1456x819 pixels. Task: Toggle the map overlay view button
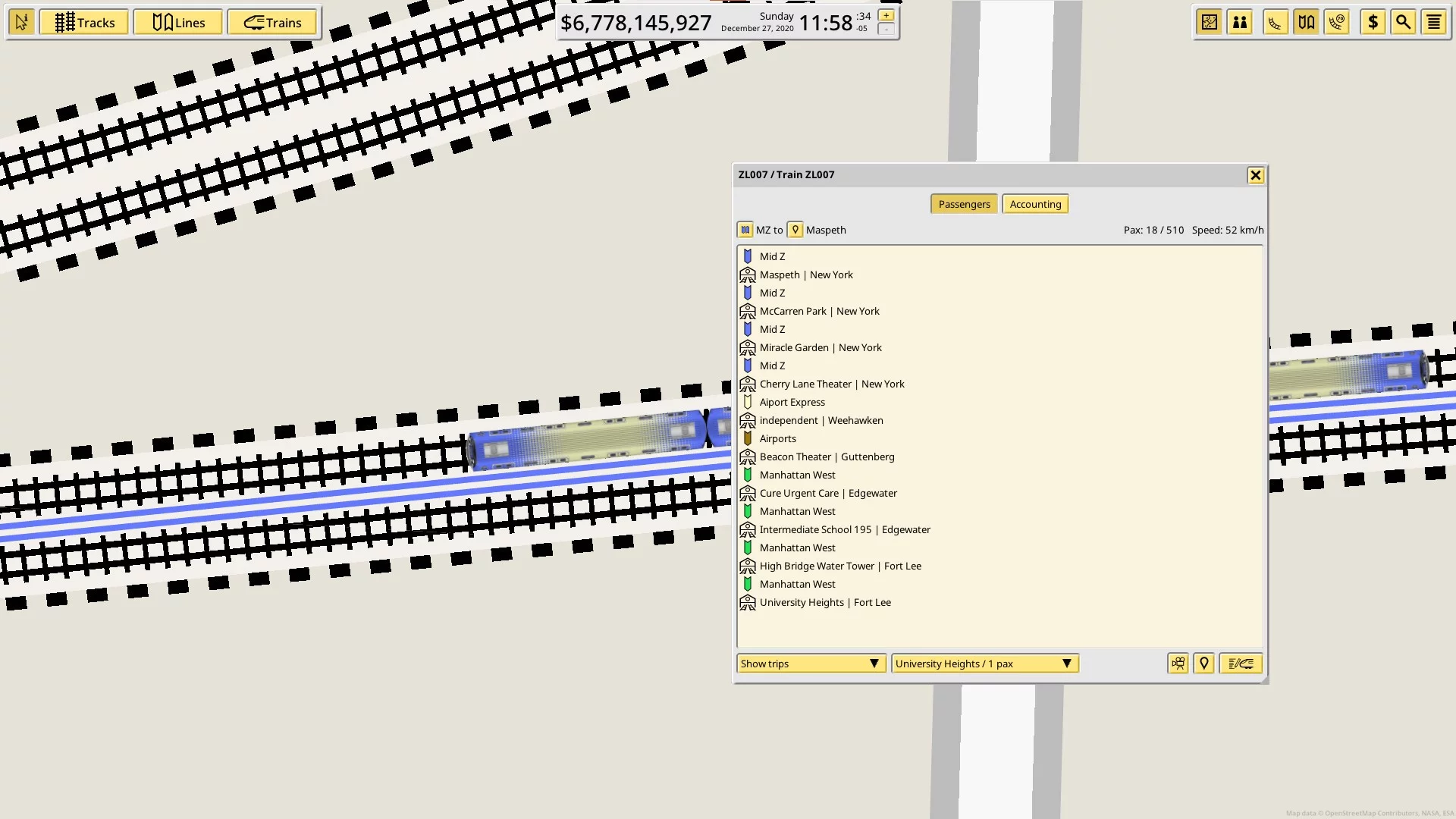pos(1210,23)
